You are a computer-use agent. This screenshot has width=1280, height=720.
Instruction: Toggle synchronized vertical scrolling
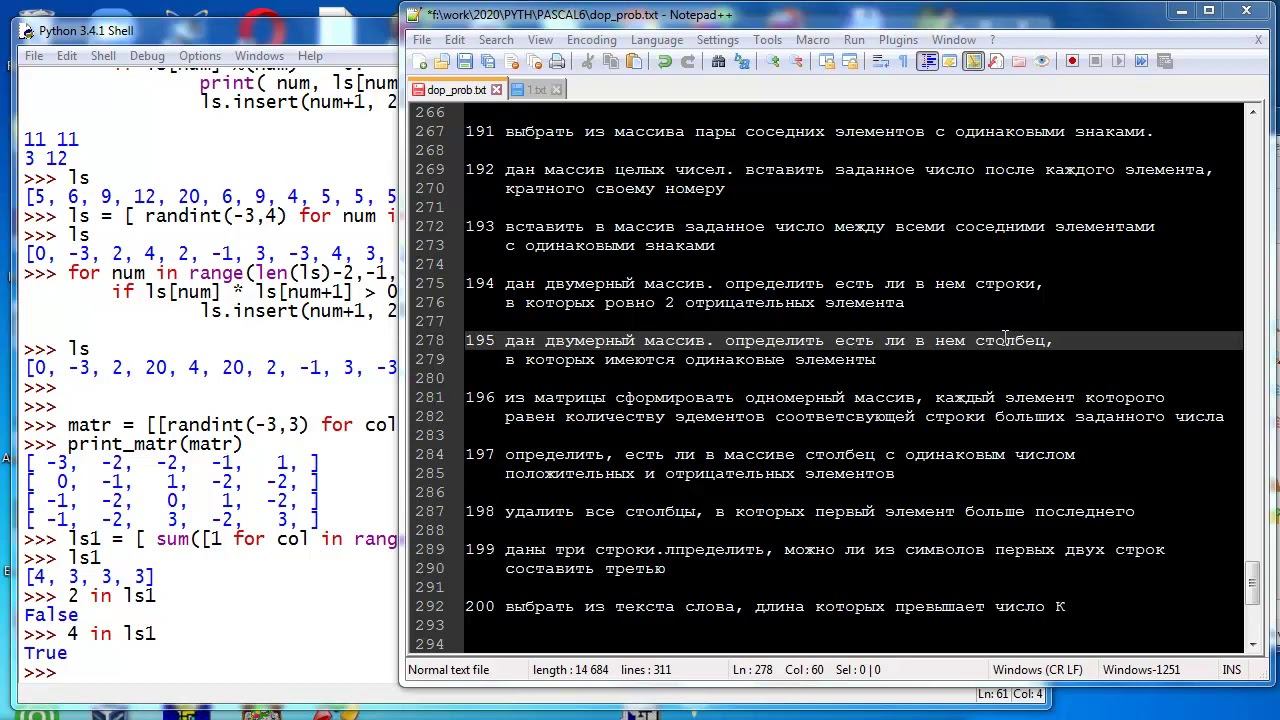(828, 61)
